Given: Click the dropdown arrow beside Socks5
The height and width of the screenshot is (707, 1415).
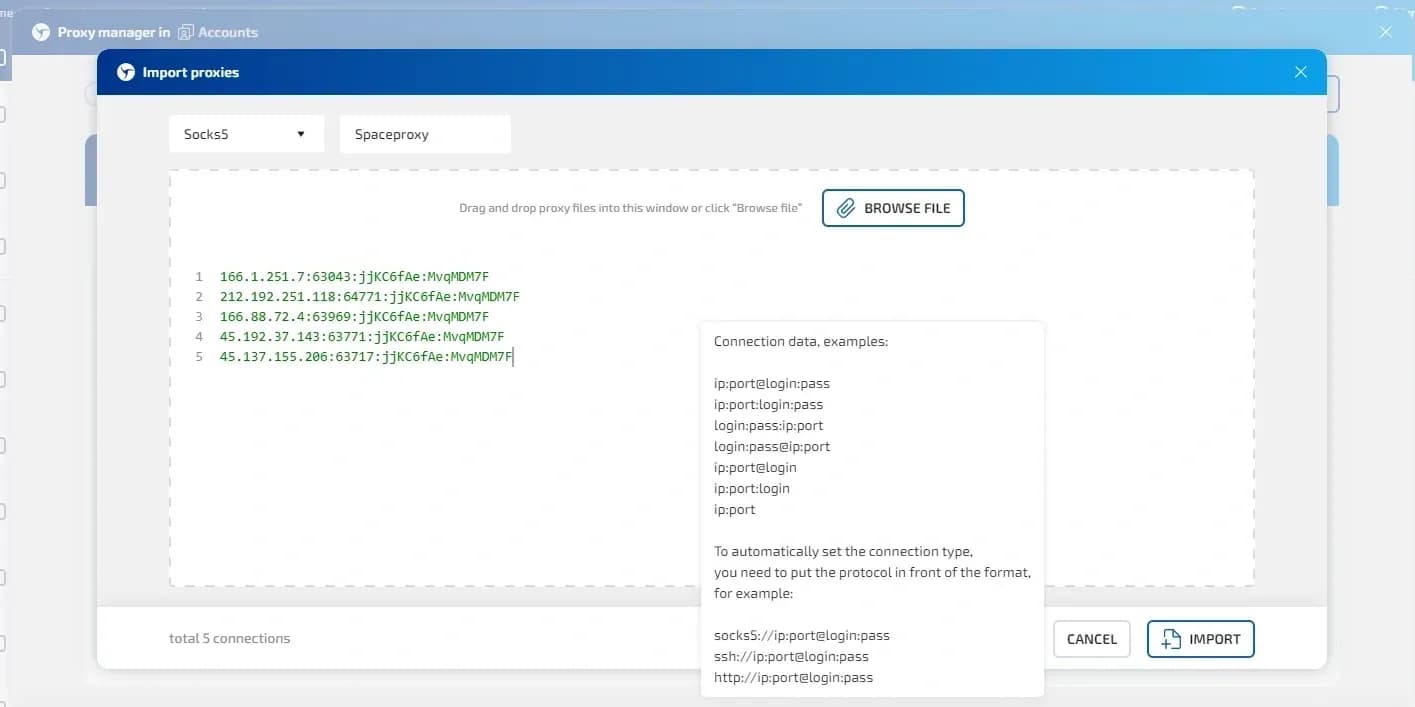Looking at the screenshot, I should pyautogui.click(x=300, y=133).
